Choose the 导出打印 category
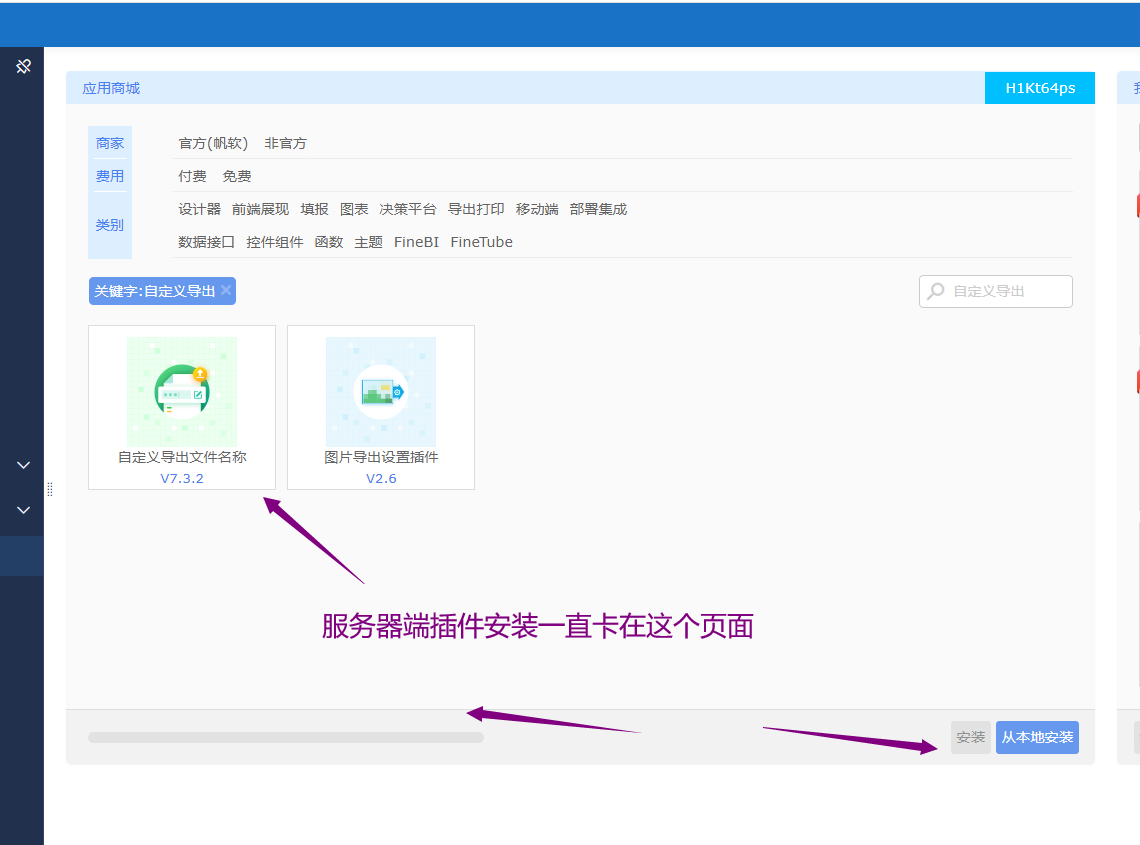The image size is (1140, 845). pyautogui.click(x=476, y=210)
